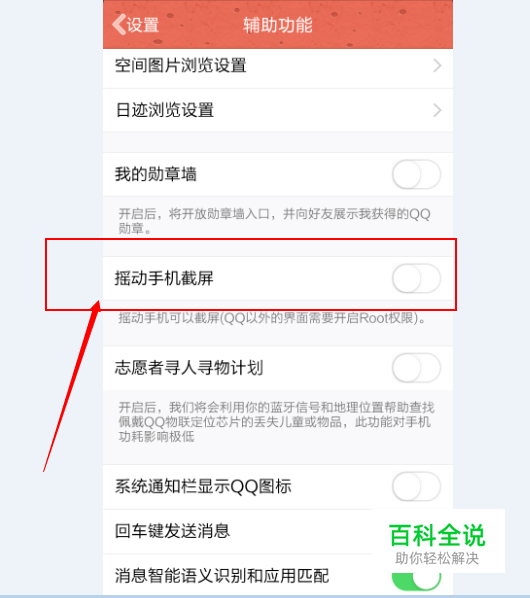Expand the 日迹浏览设置 arrow
Viewport: 530px width, 598px height.
tap(437, 110)
